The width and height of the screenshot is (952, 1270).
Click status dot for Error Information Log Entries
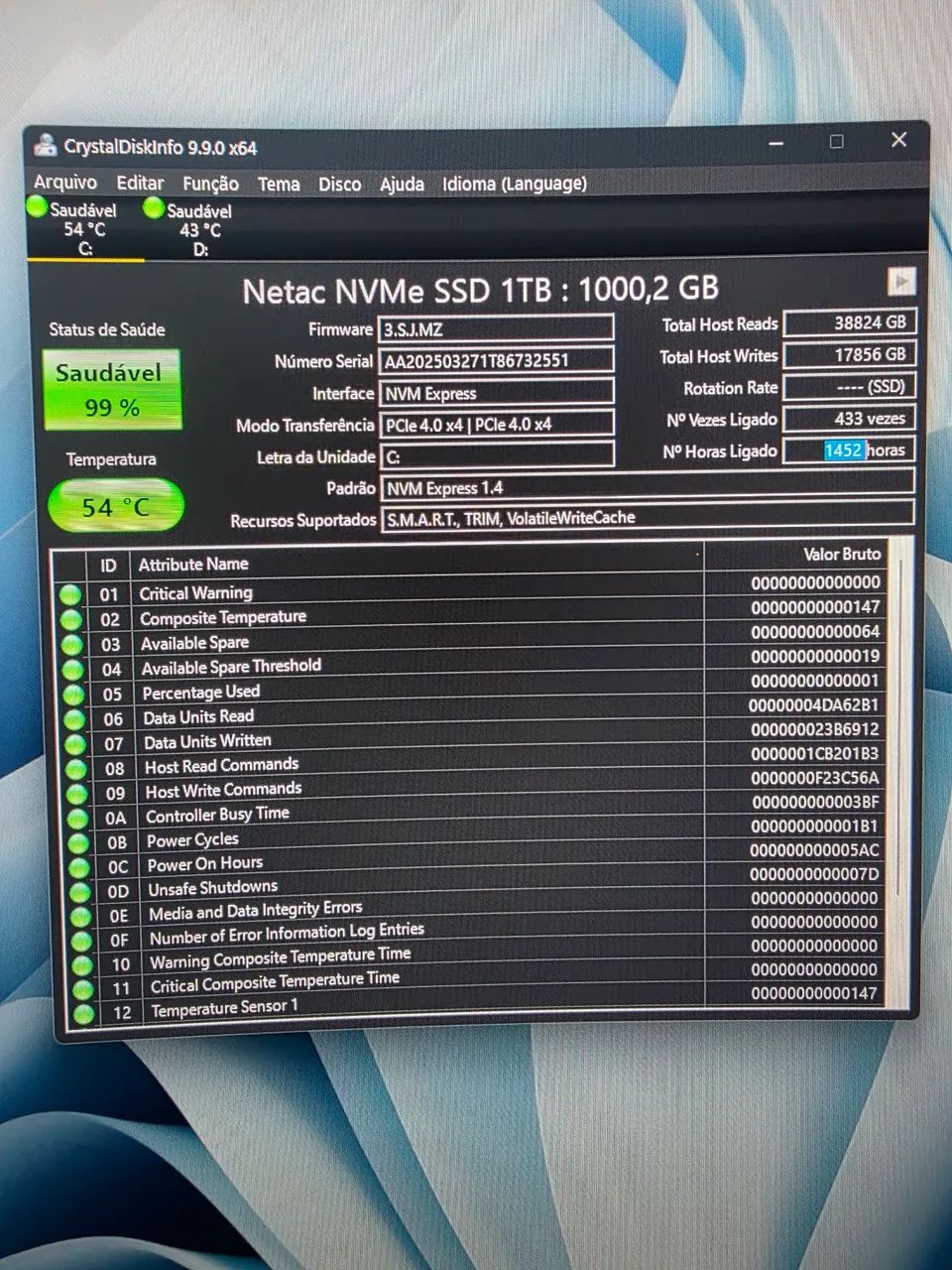81,941
